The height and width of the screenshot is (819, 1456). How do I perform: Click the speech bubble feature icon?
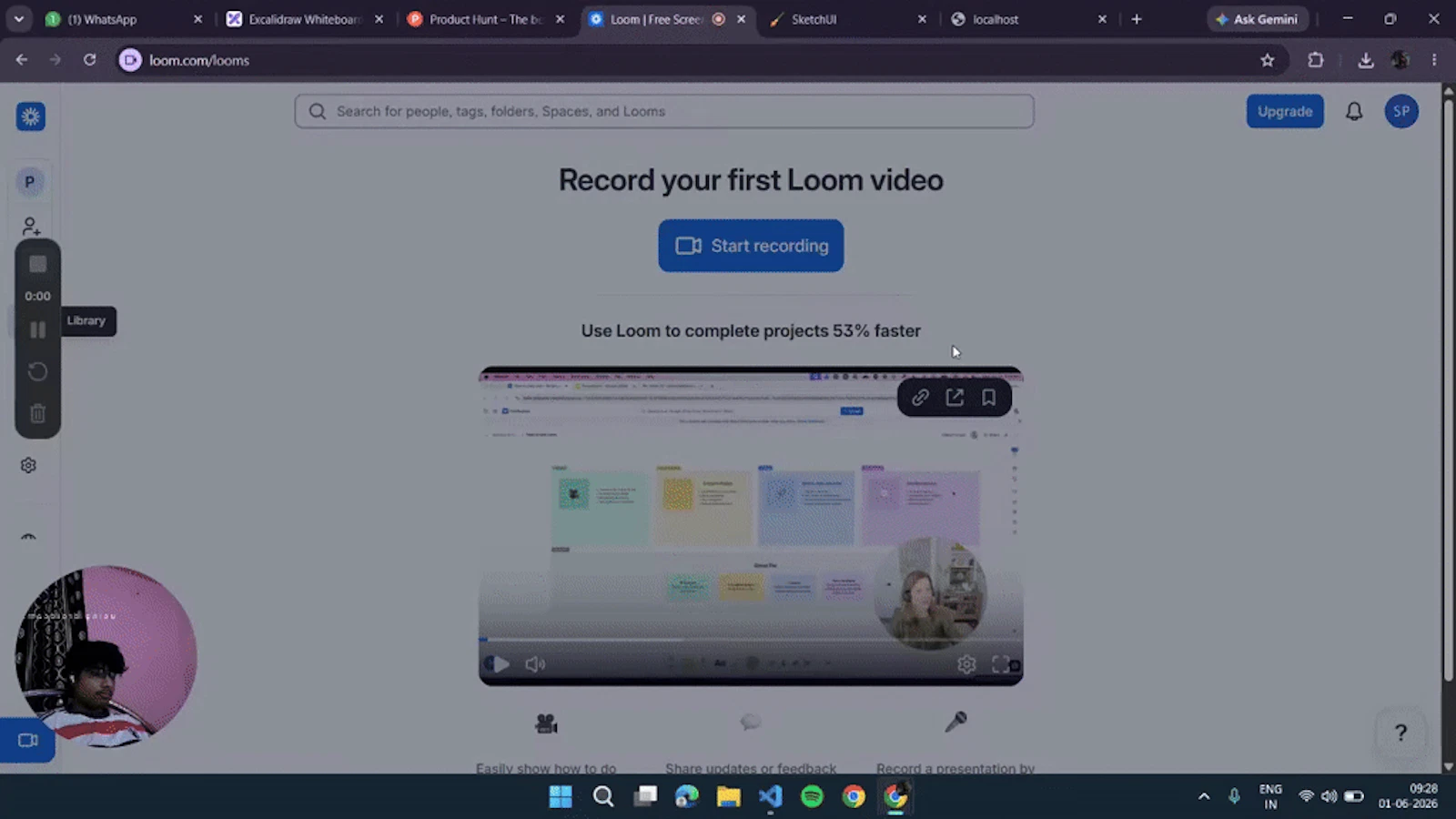tap(751, 723)
